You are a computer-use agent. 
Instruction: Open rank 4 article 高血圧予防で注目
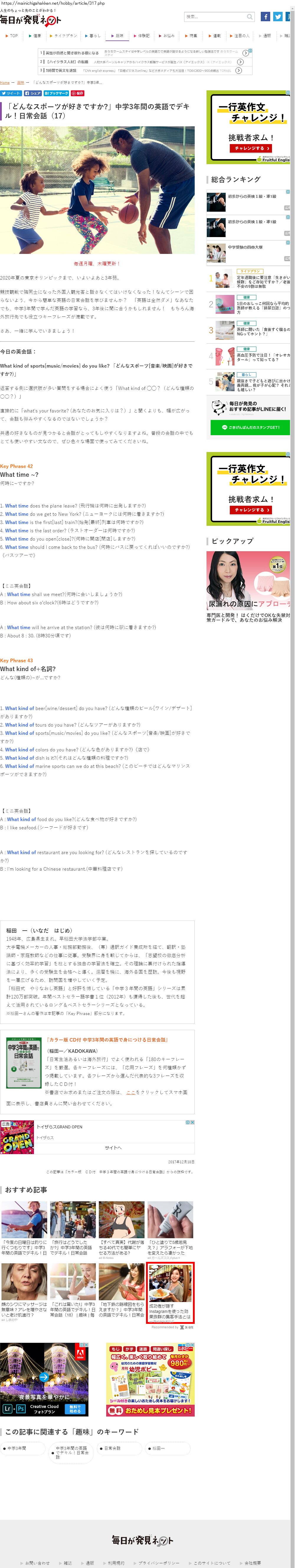coord(263,357)
